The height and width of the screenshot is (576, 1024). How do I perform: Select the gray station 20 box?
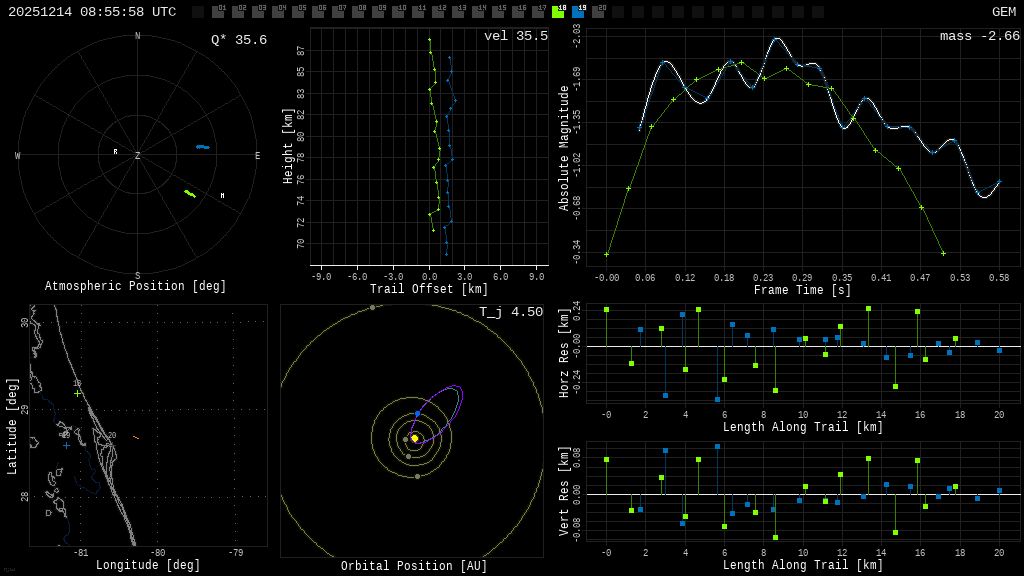point(598,12)
